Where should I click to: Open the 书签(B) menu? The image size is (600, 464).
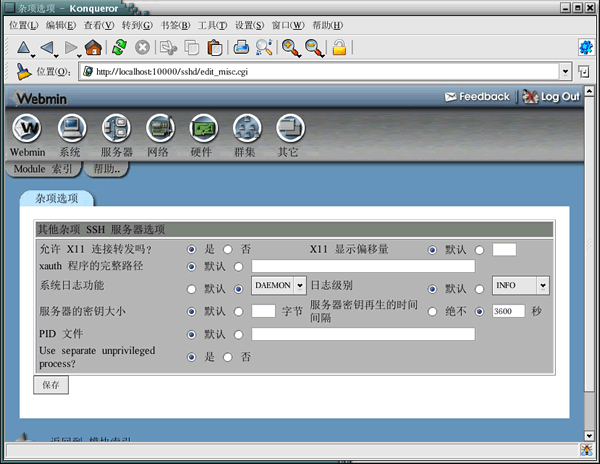click(175, 25)
